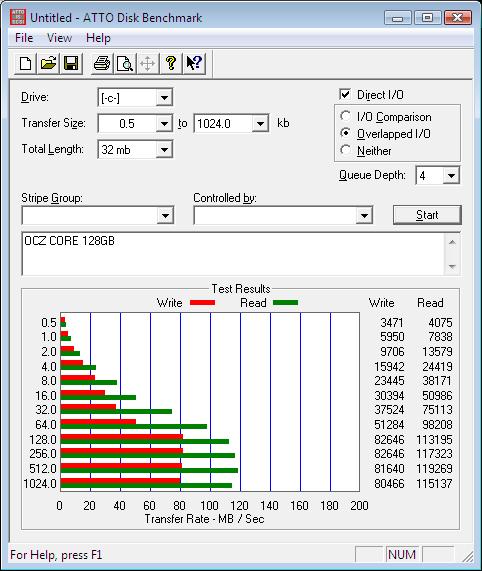482x571 pixels.
Task: Click the write value 3471
Action: 392,323
